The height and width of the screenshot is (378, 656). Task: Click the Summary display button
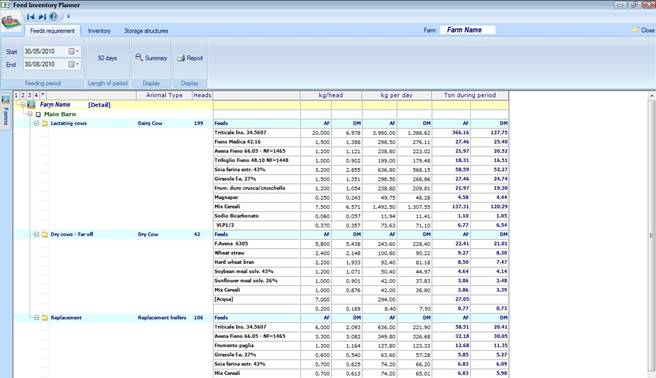click(x=151, y=58)
